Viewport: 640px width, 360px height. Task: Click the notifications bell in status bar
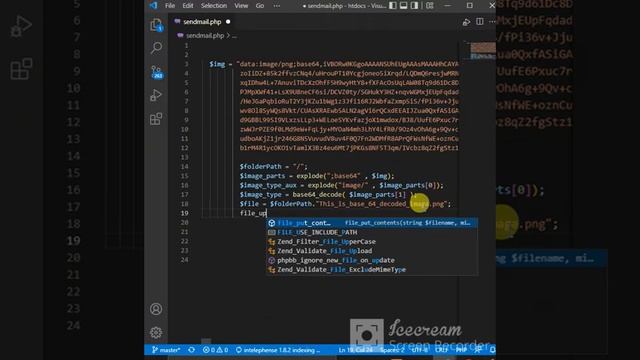492,350
